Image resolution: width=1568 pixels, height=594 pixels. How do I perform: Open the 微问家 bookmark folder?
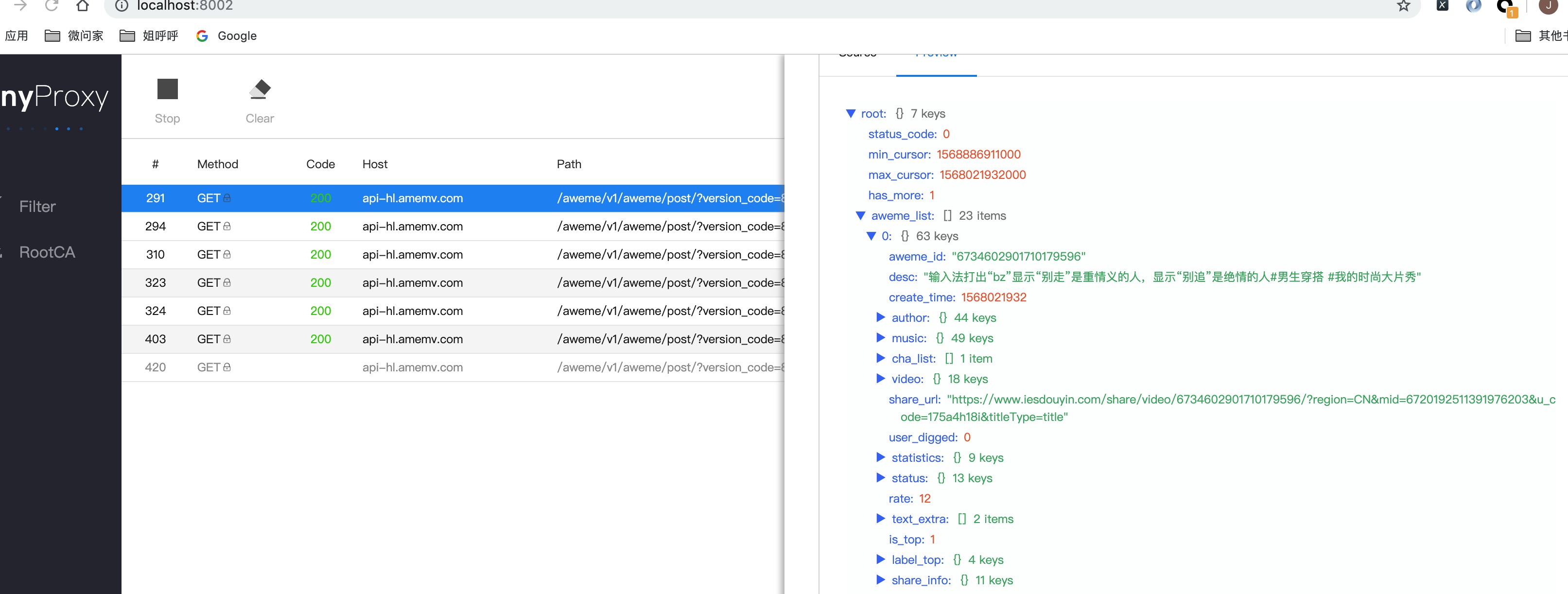[x=74, y=36]
